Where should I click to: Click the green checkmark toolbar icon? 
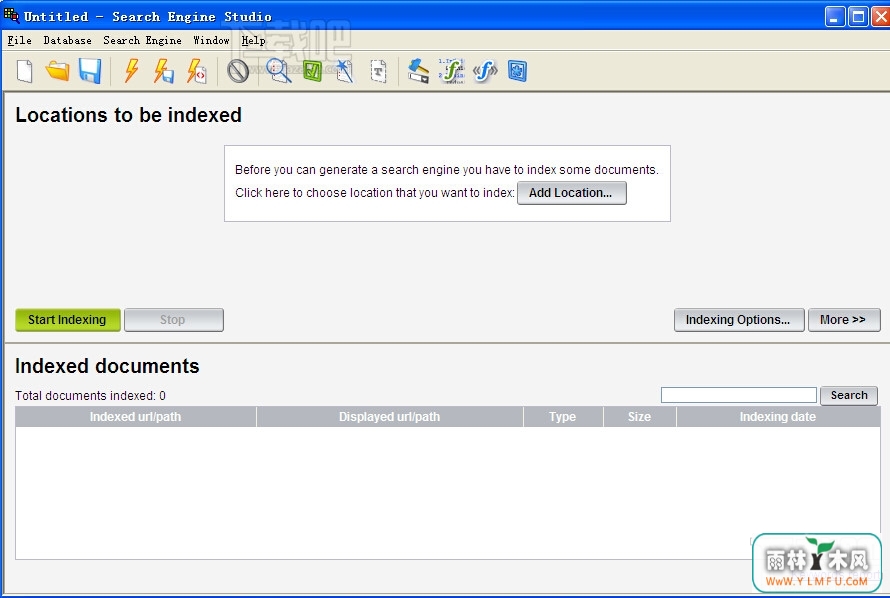pyautogui.click(x=312, y=71)
